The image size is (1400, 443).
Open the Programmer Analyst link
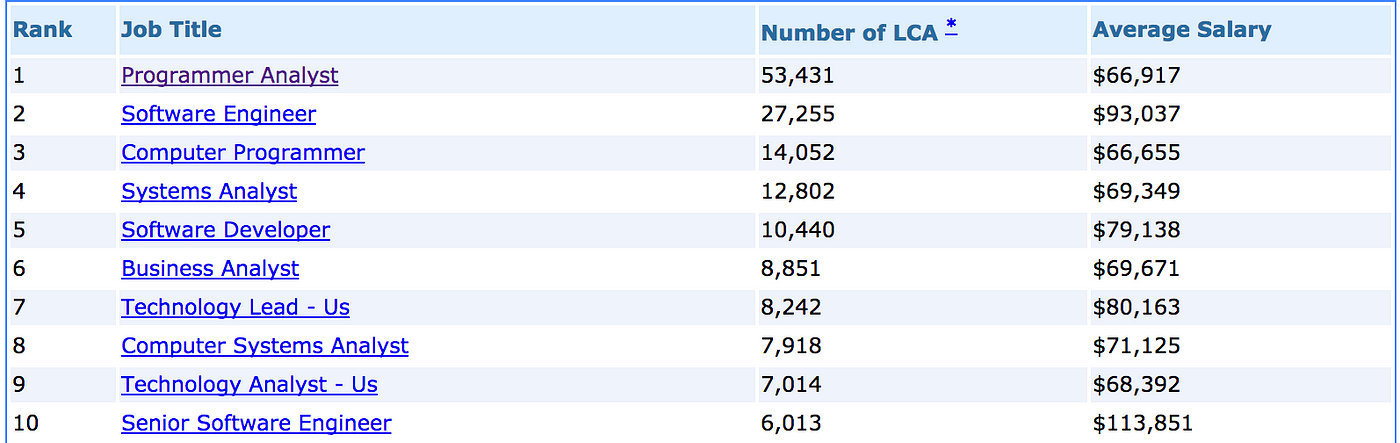pos(230,75)
